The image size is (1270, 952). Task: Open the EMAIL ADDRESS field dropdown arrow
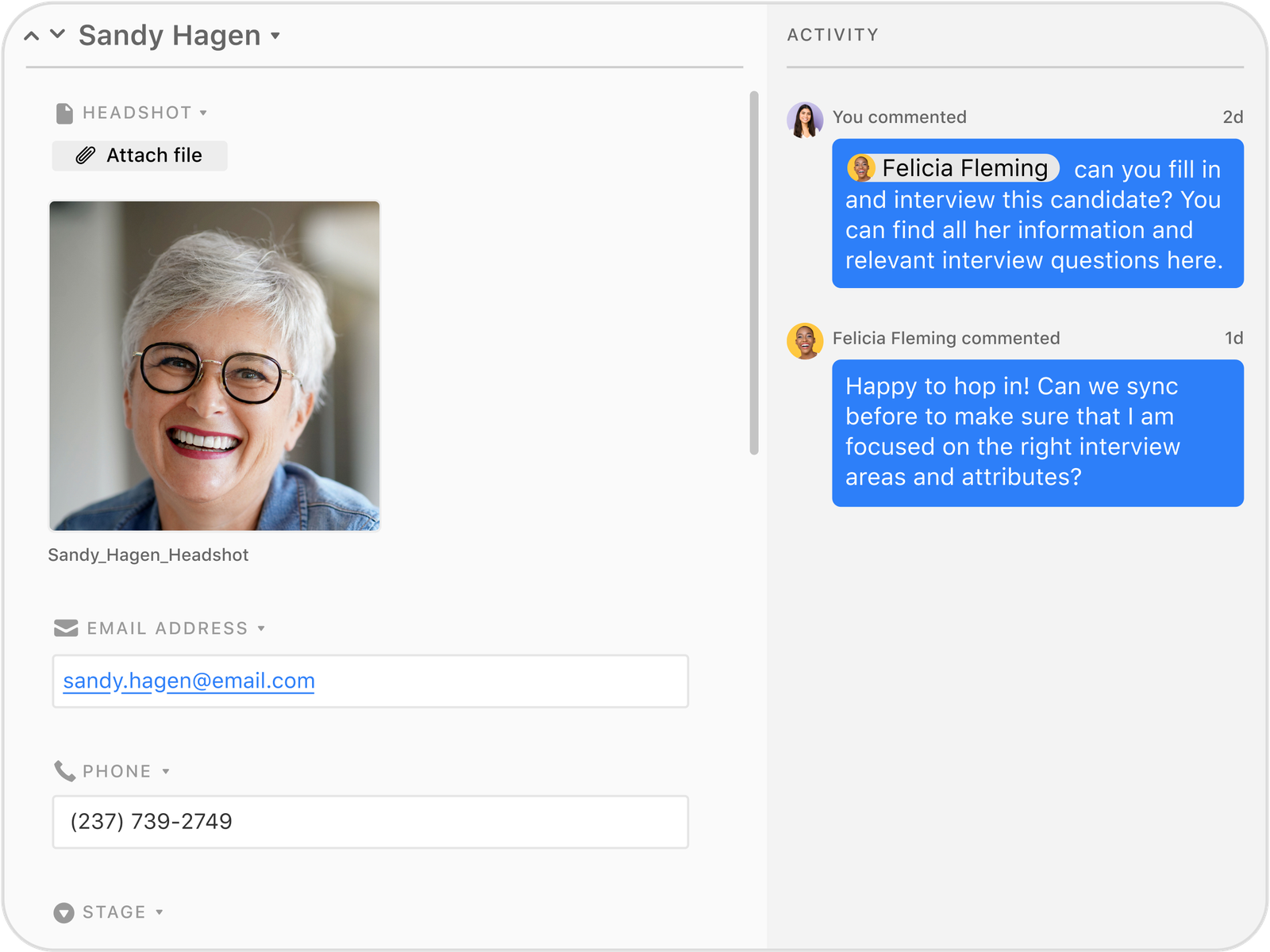[x=261, y=628]
